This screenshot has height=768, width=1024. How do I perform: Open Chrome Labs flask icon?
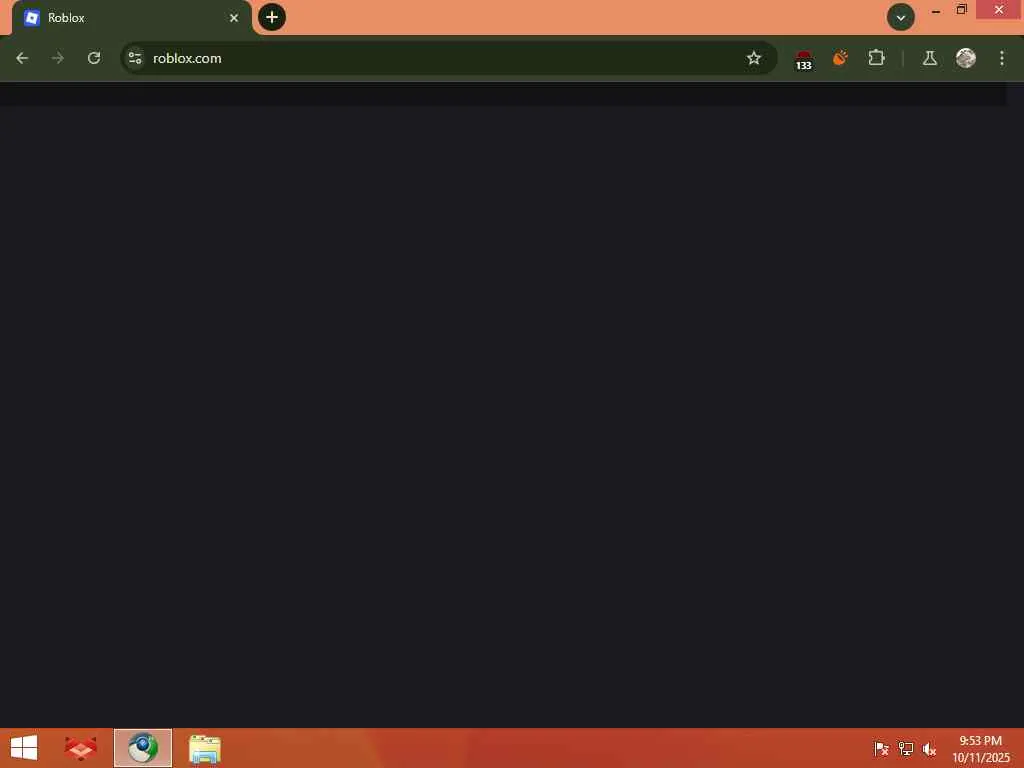click(930, 58)
